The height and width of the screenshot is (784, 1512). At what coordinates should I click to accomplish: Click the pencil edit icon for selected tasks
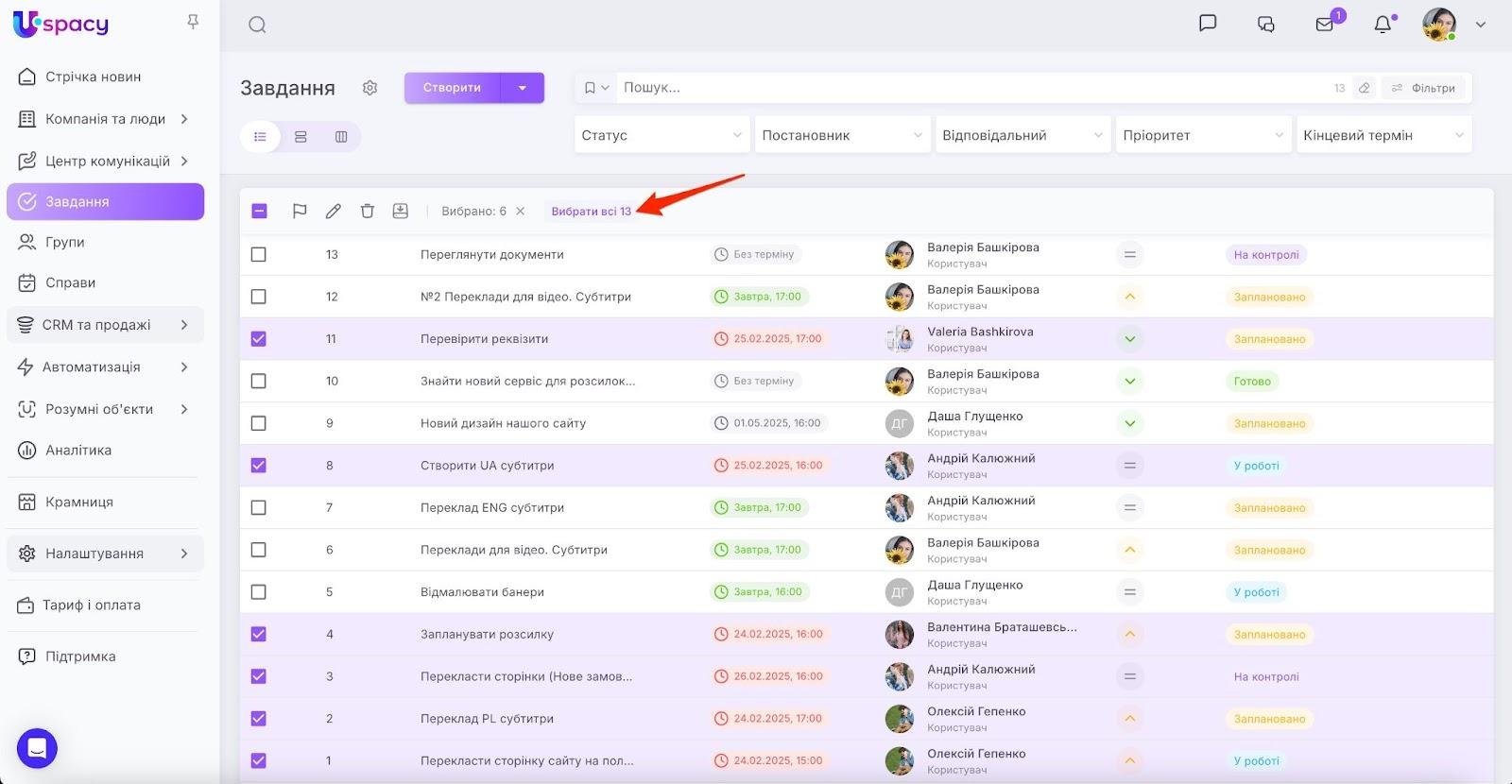point(334,212)
